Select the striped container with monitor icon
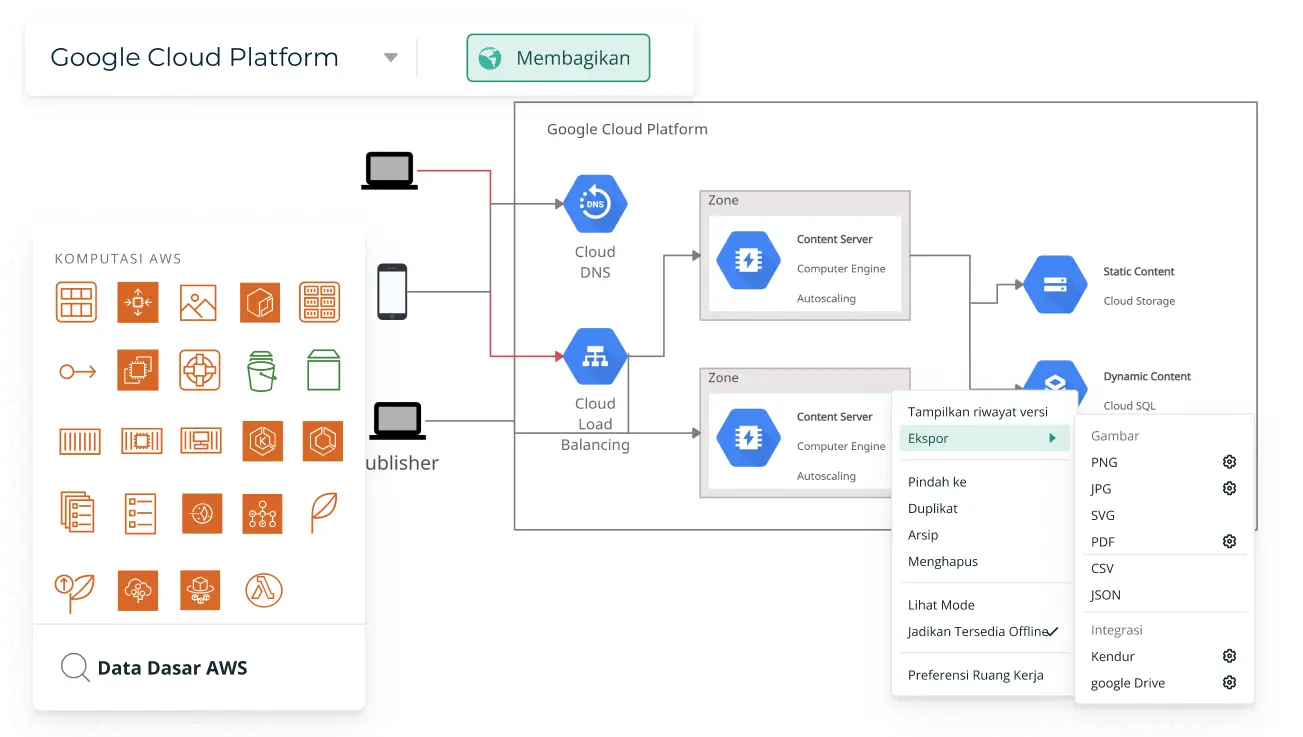 click(x=201, y=440)
